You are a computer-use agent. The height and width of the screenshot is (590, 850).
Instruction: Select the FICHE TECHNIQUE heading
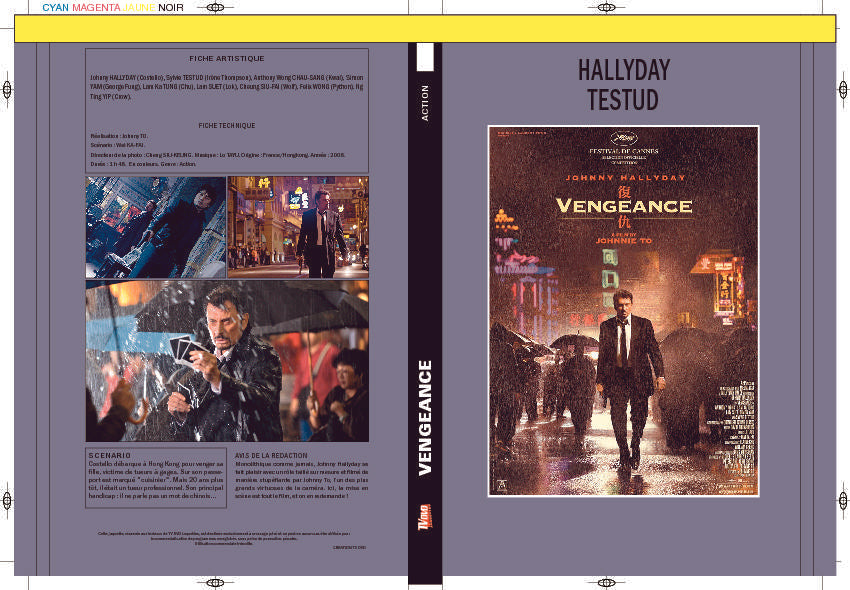[227, 125]
